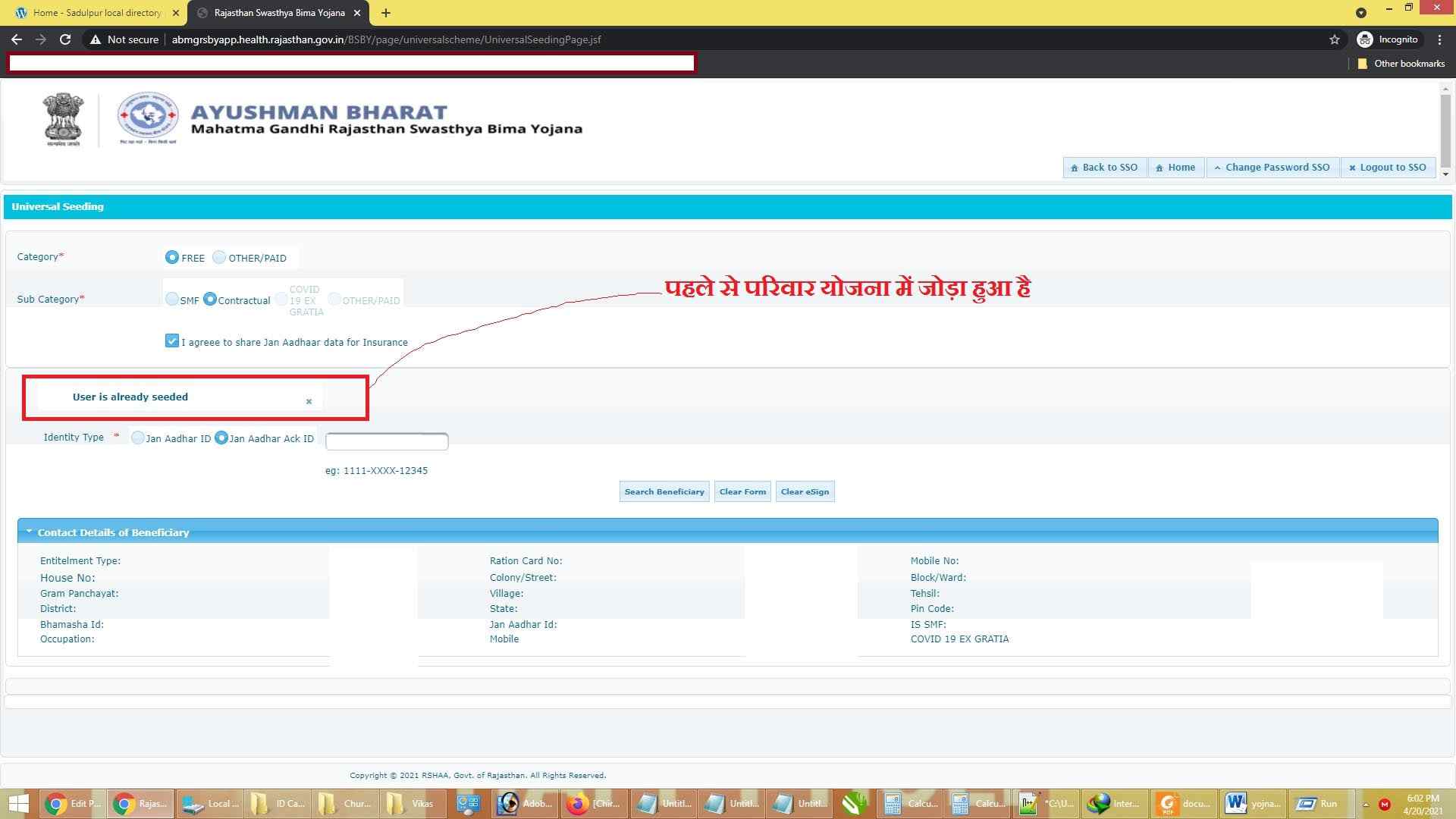Image resolution: width=1456 pixels, height=819 pixels.
Task: Open the 'Chur...' folder in taskbar
Action: 347,804
